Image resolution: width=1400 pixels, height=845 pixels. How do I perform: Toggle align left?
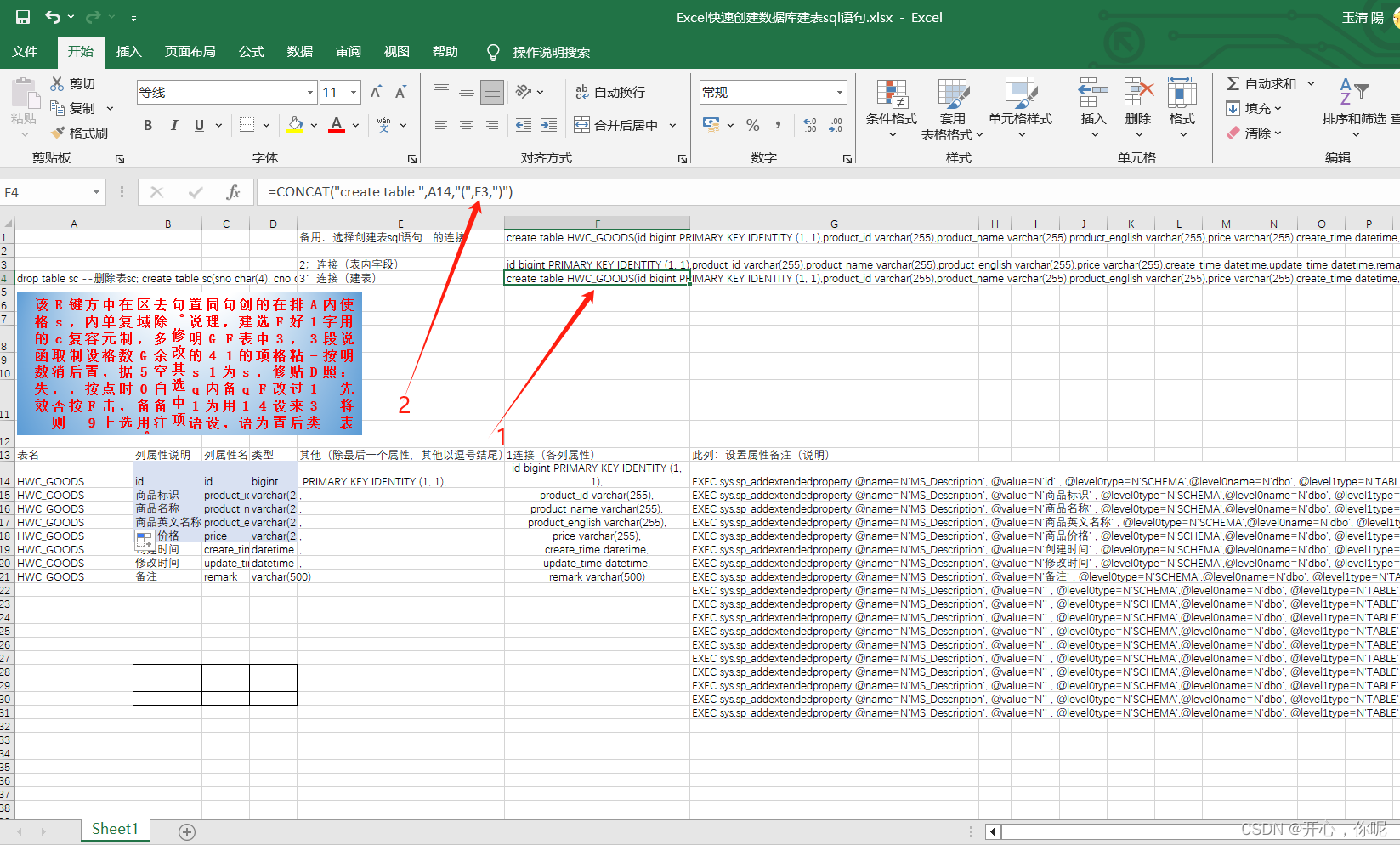tap(441, 125)
